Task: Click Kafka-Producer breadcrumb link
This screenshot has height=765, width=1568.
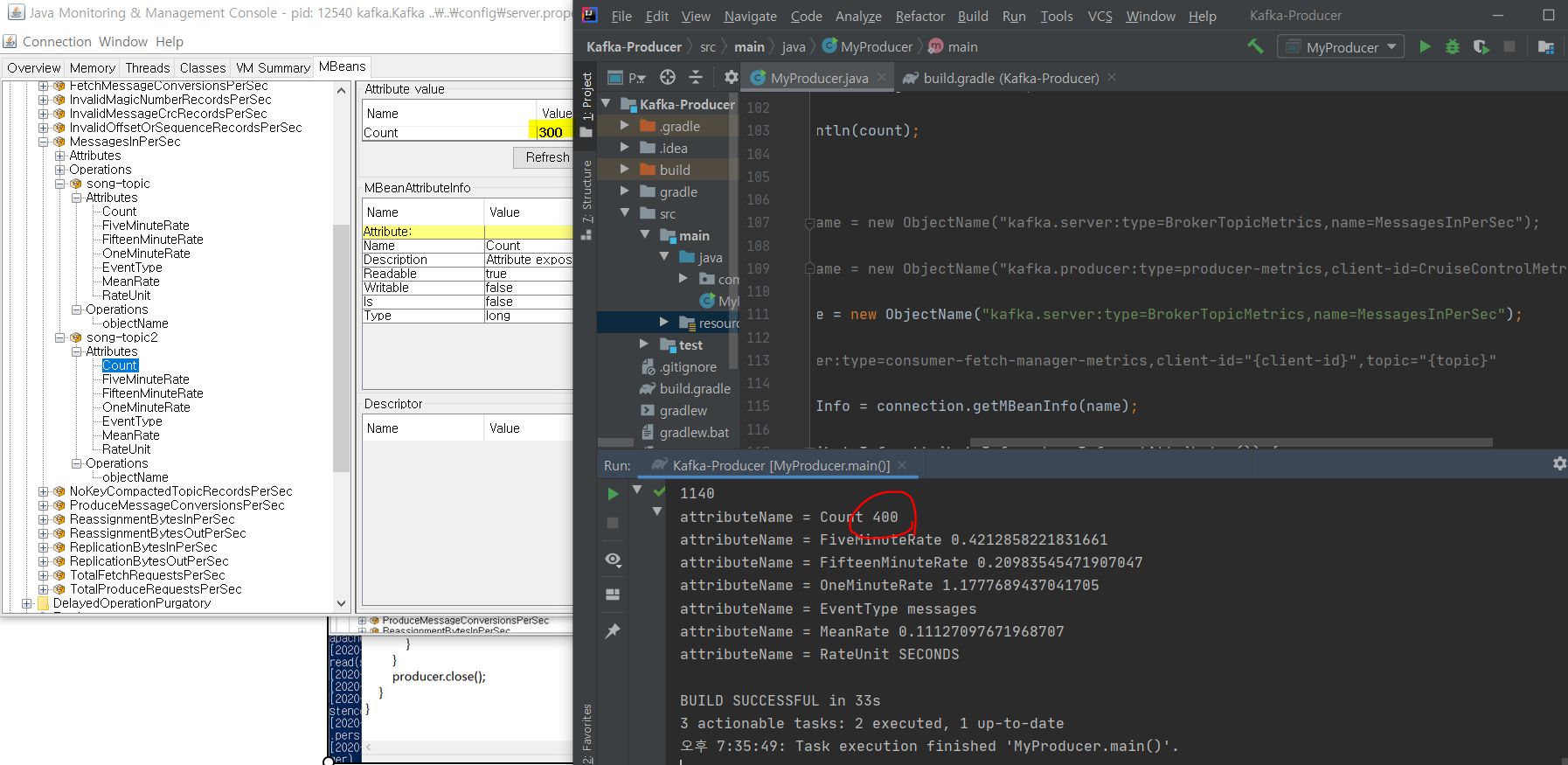Action: click(x=634, y=46)
